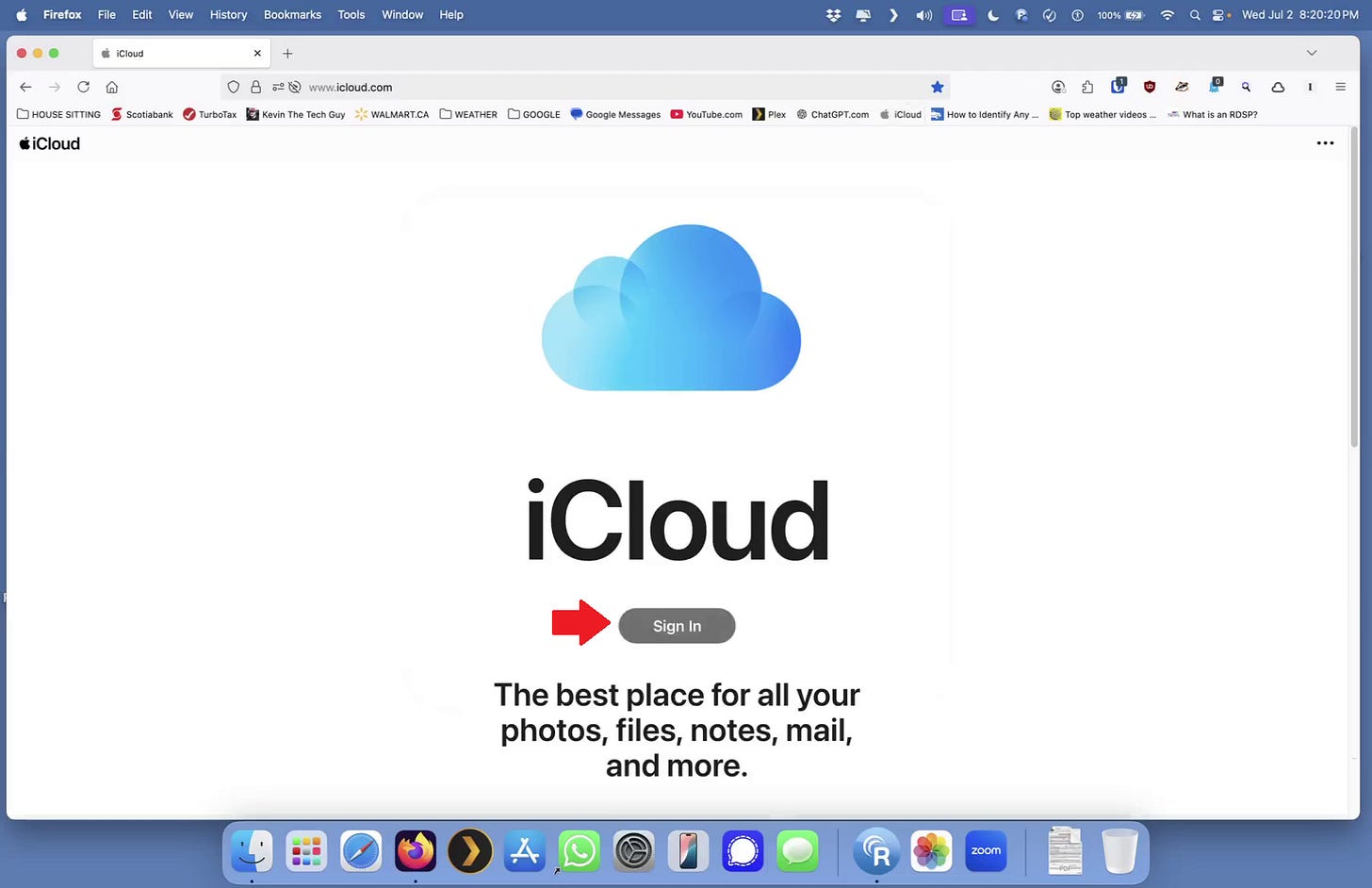1372x888 pixels.
Task: Open the Dropbox menu bar icon
Action: click(833, 15)
